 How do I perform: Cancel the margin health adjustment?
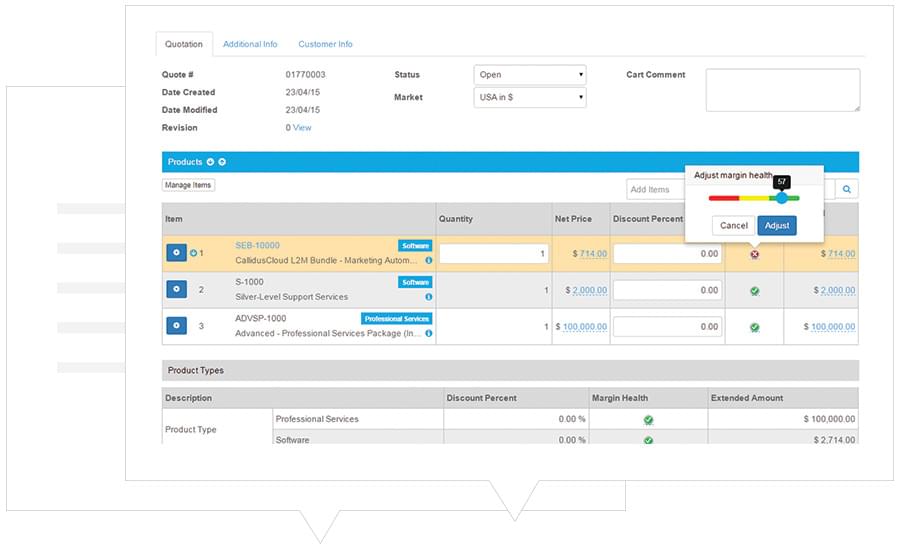734,226
